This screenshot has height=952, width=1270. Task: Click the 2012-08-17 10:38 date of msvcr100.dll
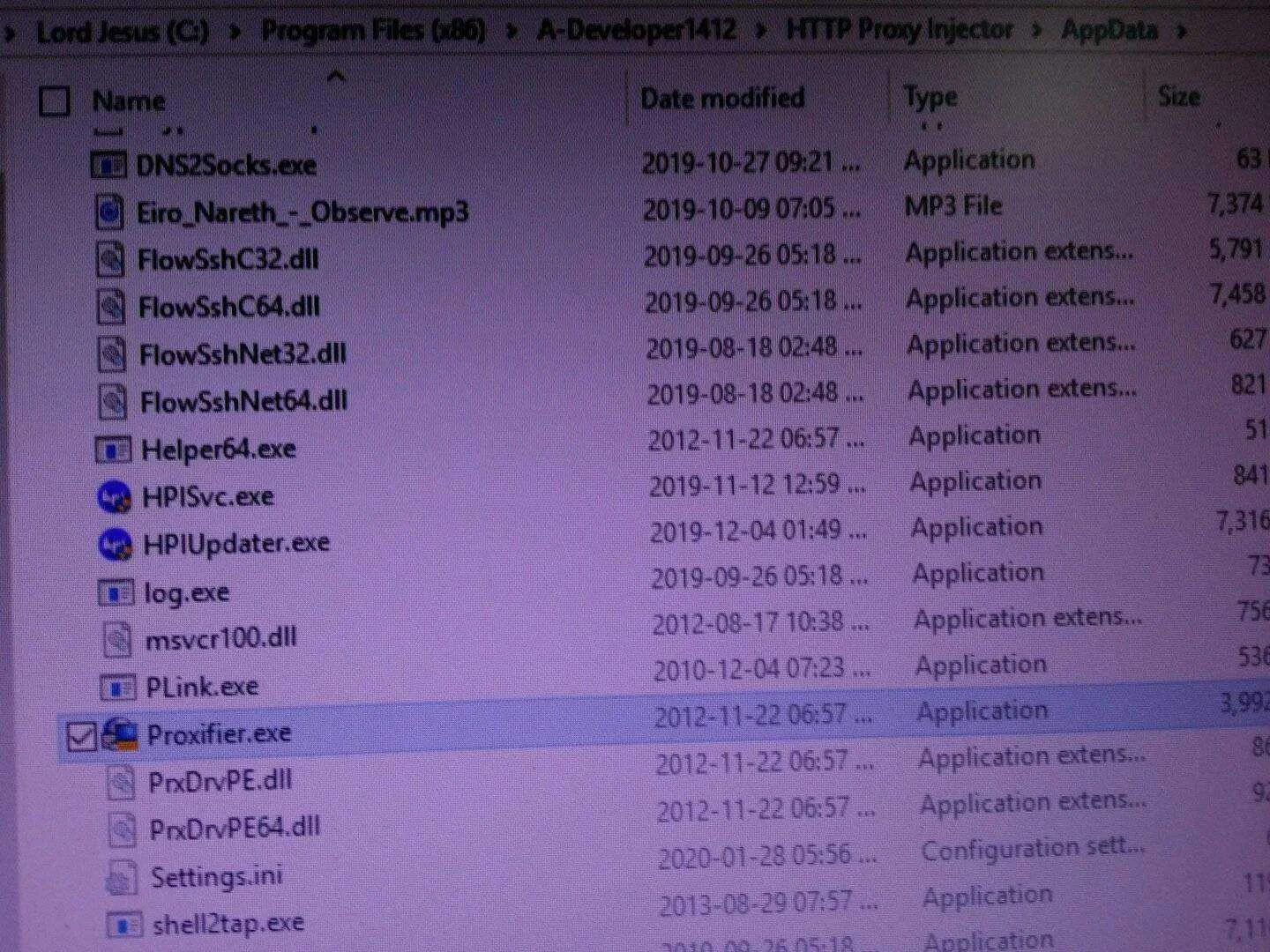(x=760, y=623)
